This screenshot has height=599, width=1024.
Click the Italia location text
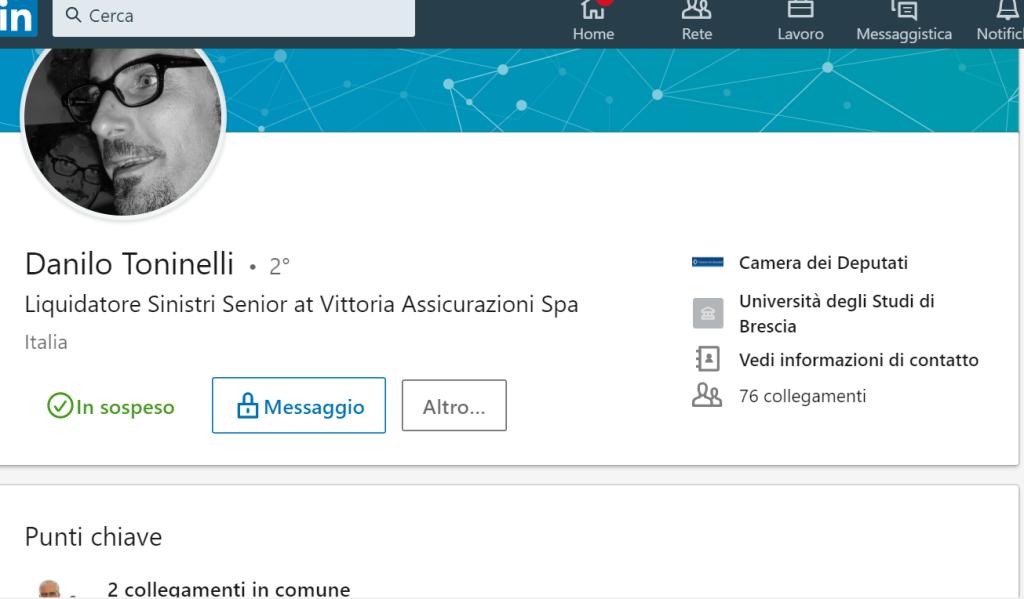tap(46, 342)
